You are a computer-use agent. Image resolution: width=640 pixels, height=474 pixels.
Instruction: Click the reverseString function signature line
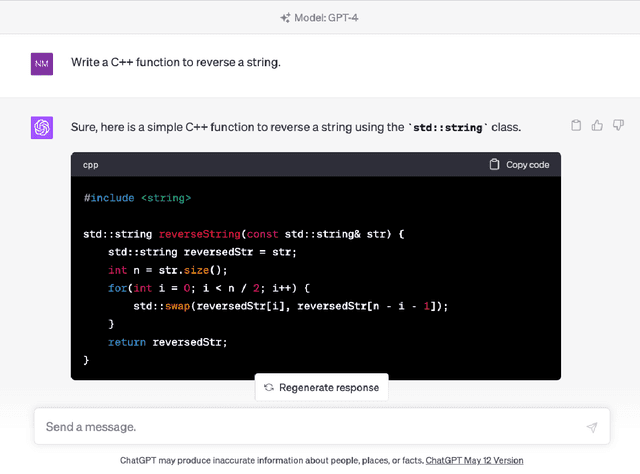tap(245, 234)
